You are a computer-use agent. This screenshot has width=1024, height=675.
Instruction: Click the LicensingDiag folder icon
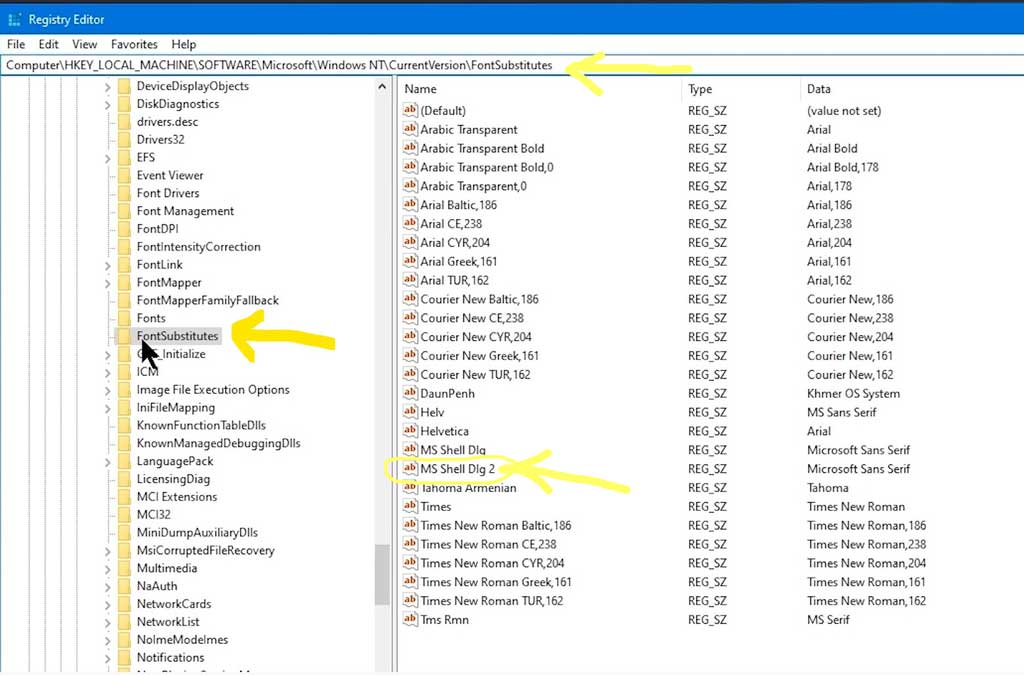124,479
